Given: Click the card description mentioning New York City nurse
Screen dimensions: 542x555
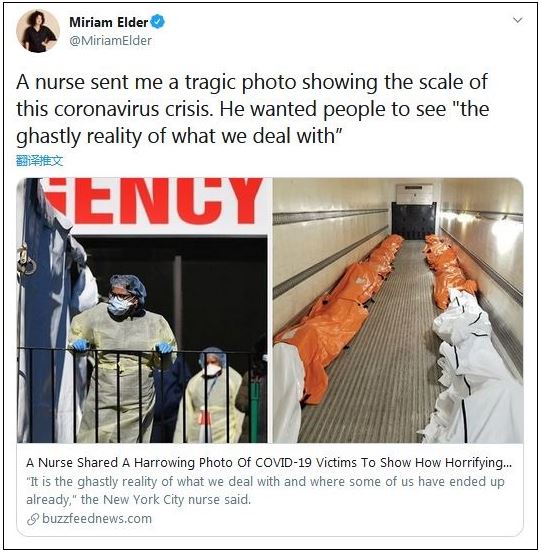Looking at the screenshot, I should [265, 491].
